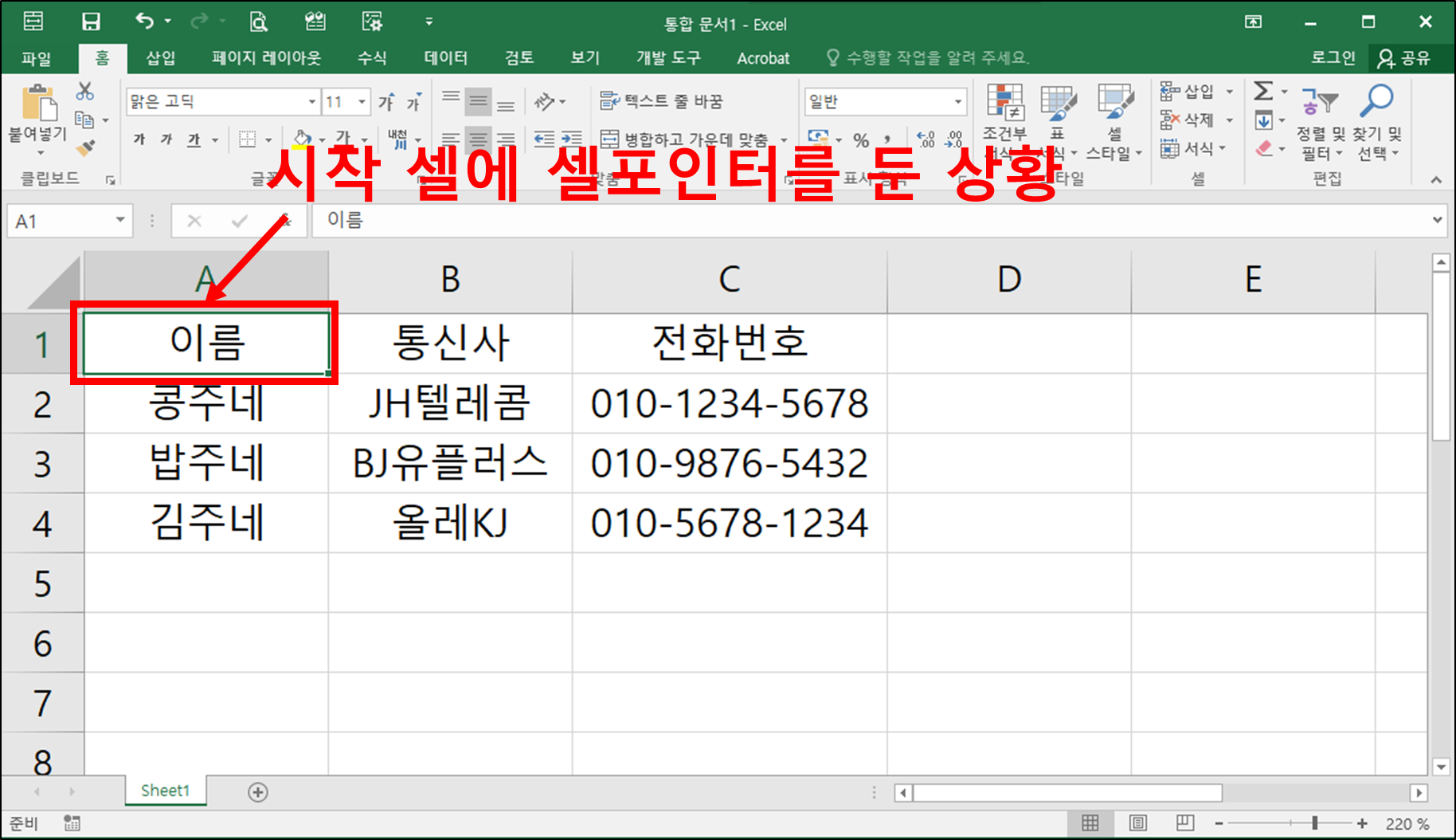Click the zoom in plus button
This screenshot has width=1456, height=840.
[1362, 823]
